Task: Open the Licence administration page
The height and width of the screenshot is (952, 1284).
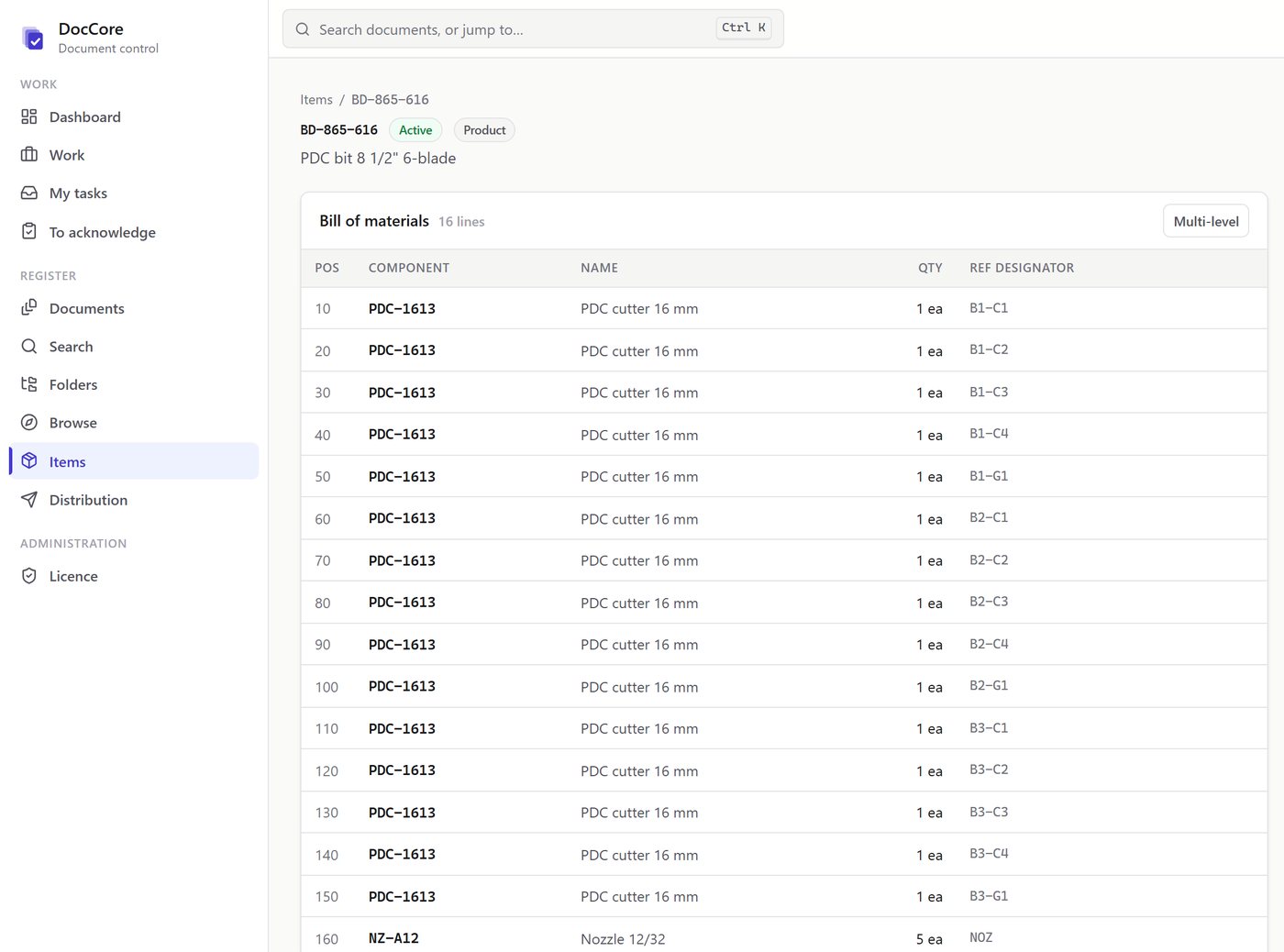Action: 134,576
